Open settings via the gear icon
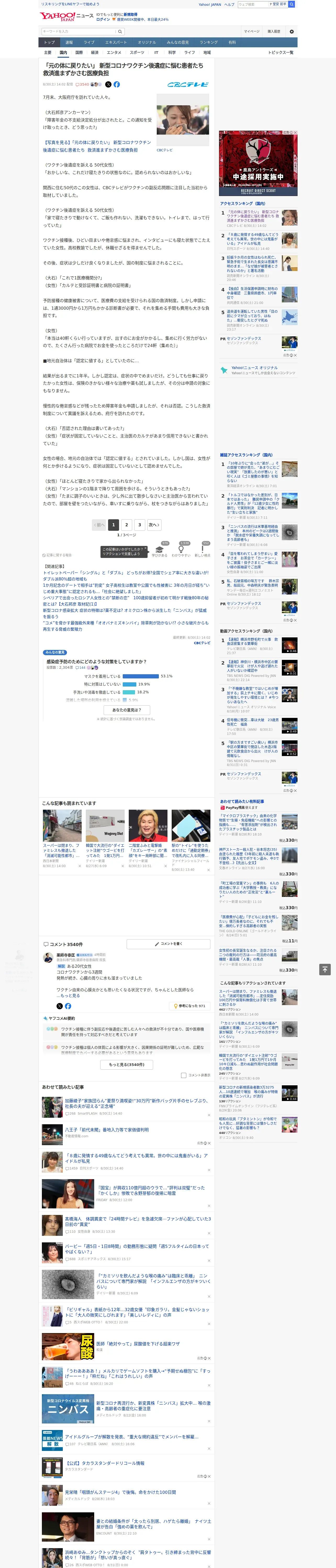336x1568 pixels. (292, 32)
